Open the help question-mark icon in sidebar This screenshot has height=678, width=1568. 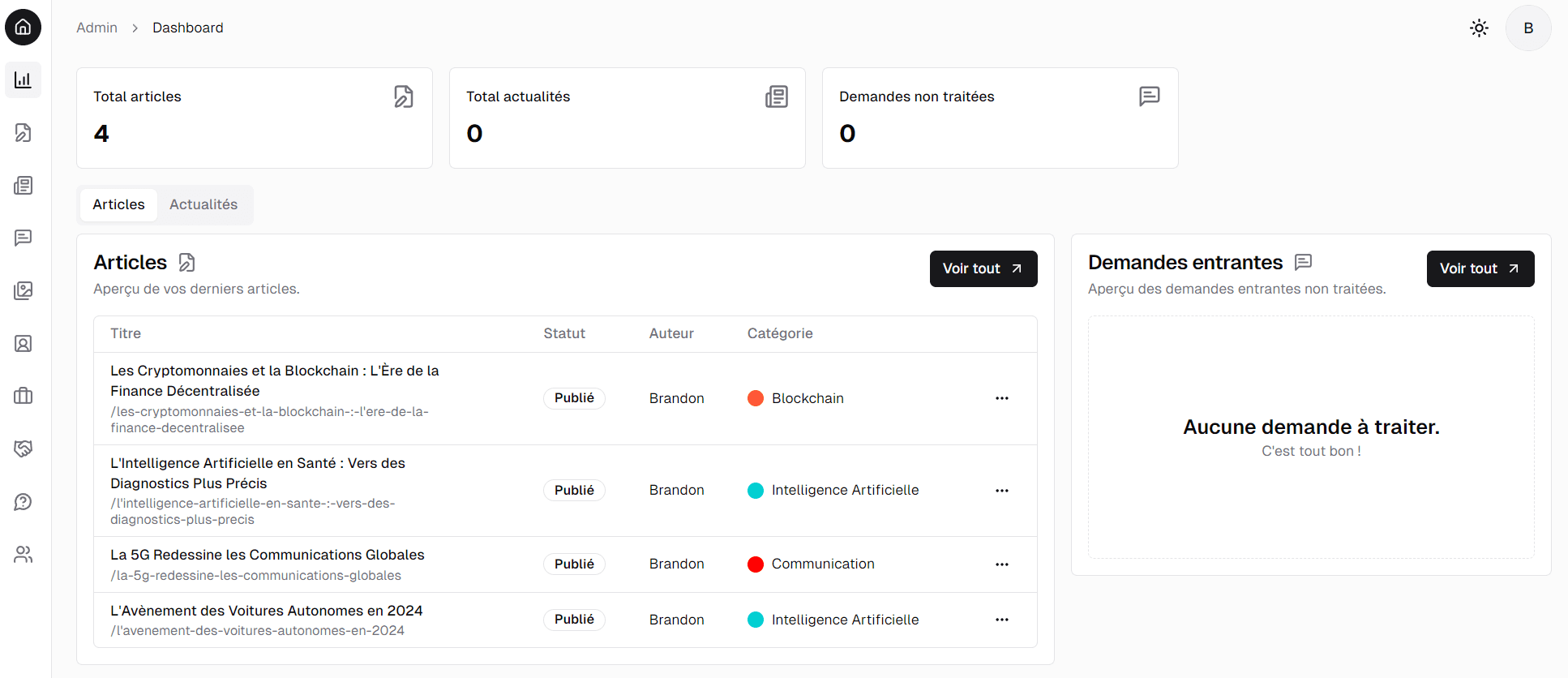click(23, 502)
